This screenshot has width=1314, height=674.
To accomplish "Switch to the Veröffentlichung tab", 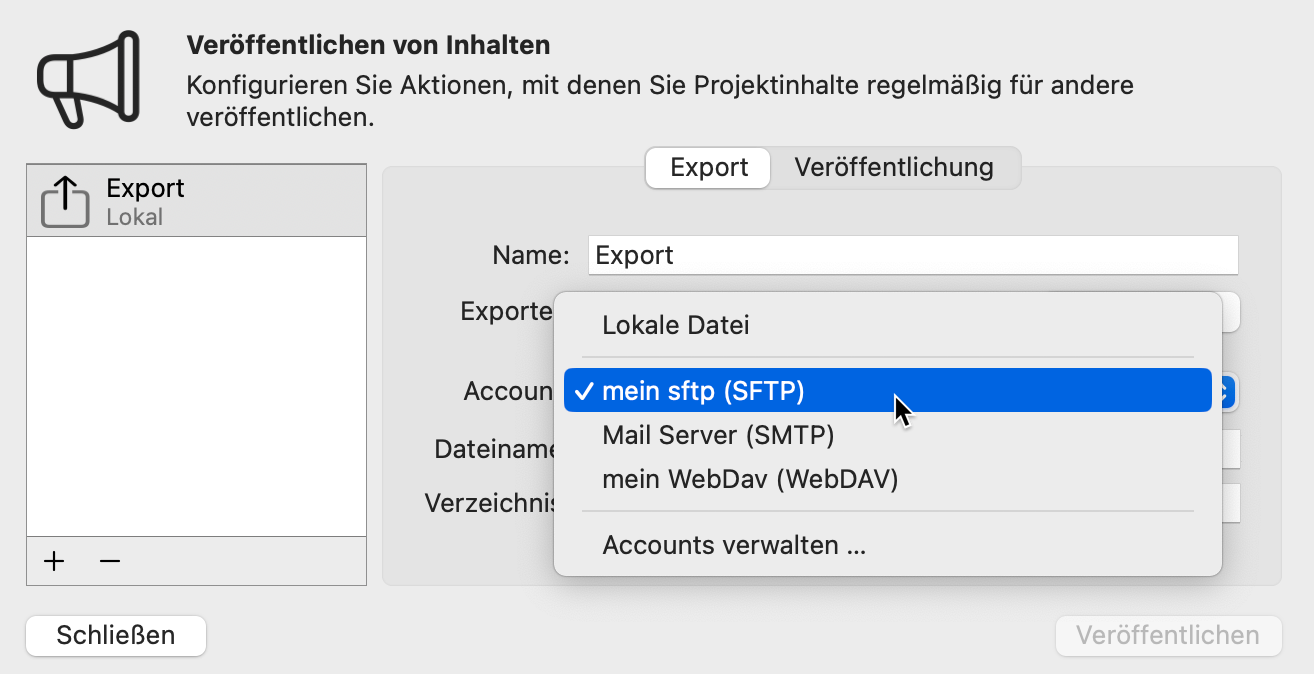I will tap(894, 168).
